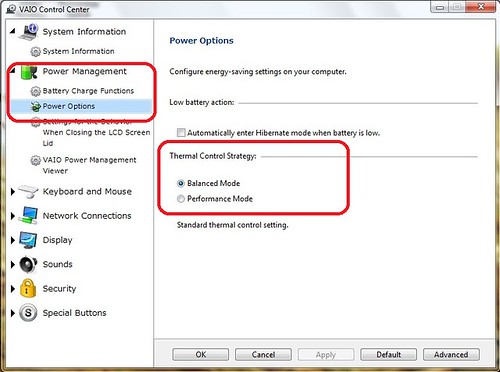Click the System Information laptop icon
The width and height of the screenshot is (500, 372).
pos(28,32)
